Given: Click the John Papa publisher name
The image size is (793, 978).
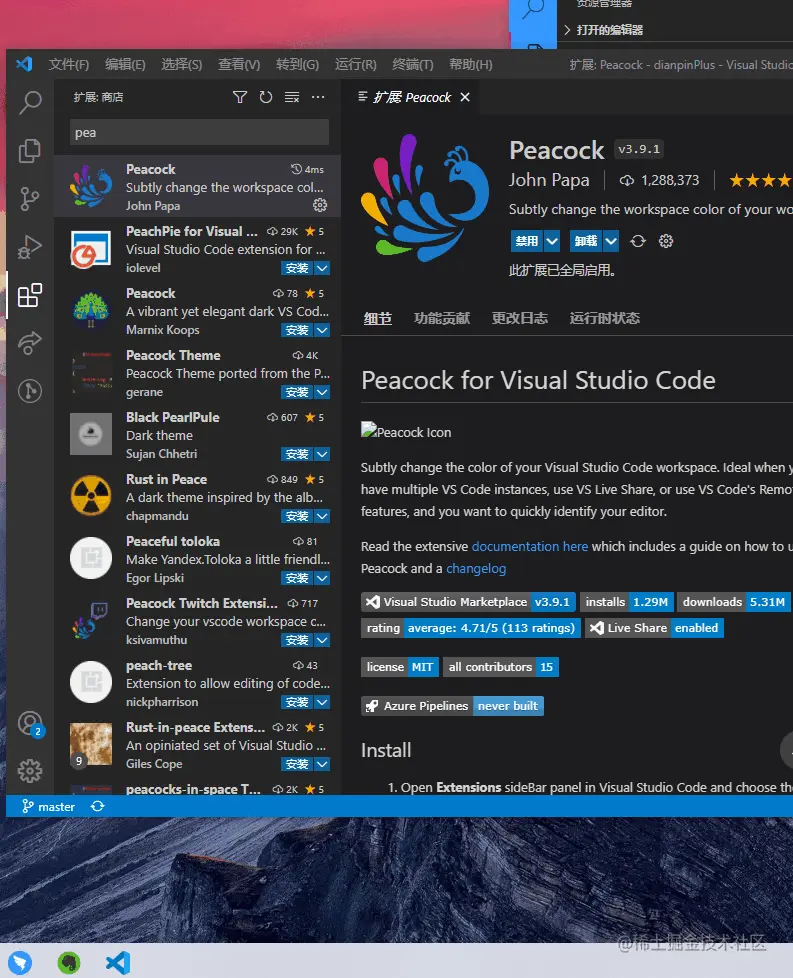Looking at the screenshot, I should 548,180.
